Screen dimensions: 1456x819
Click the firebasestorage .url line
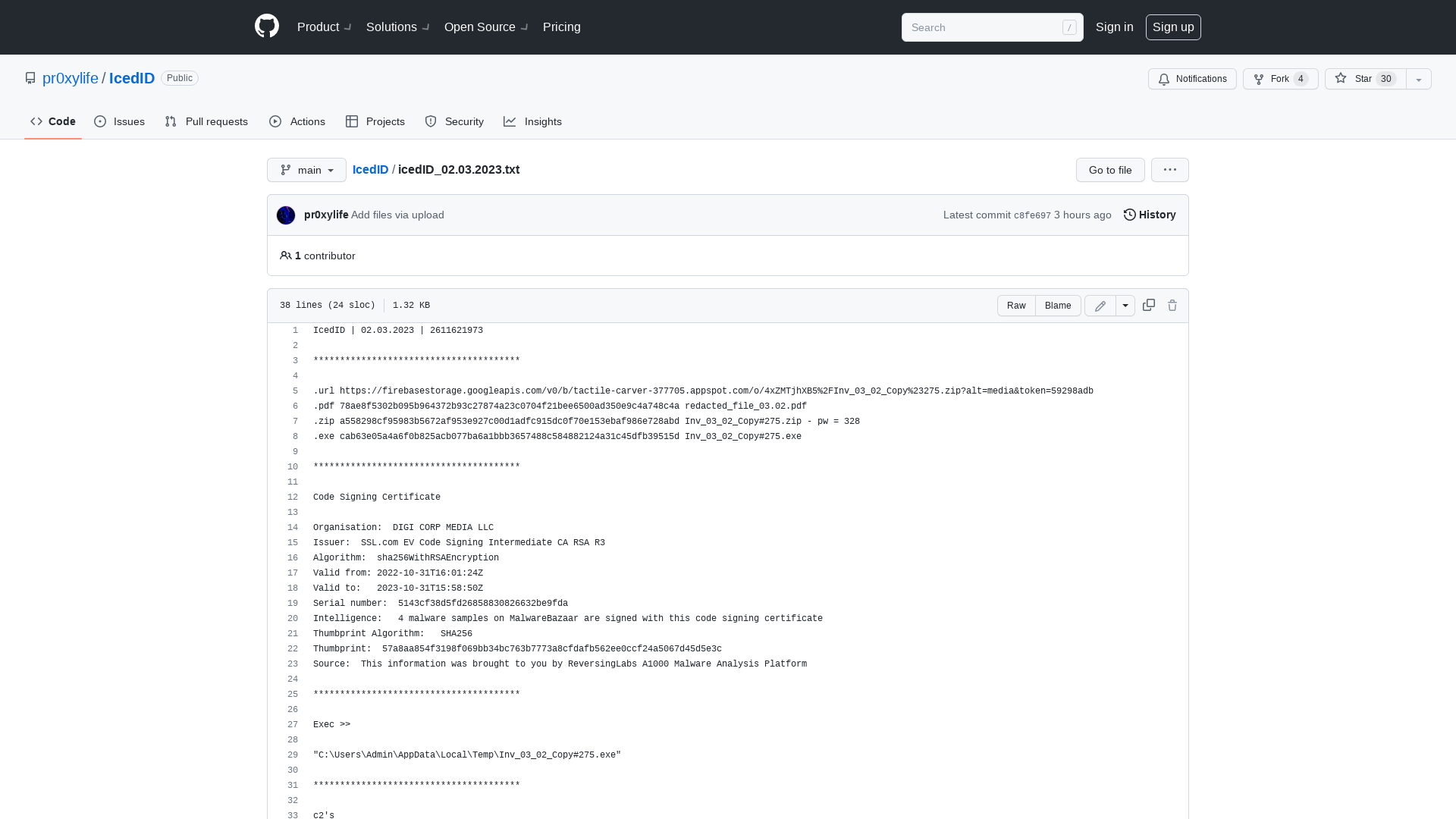pos(703,391)
